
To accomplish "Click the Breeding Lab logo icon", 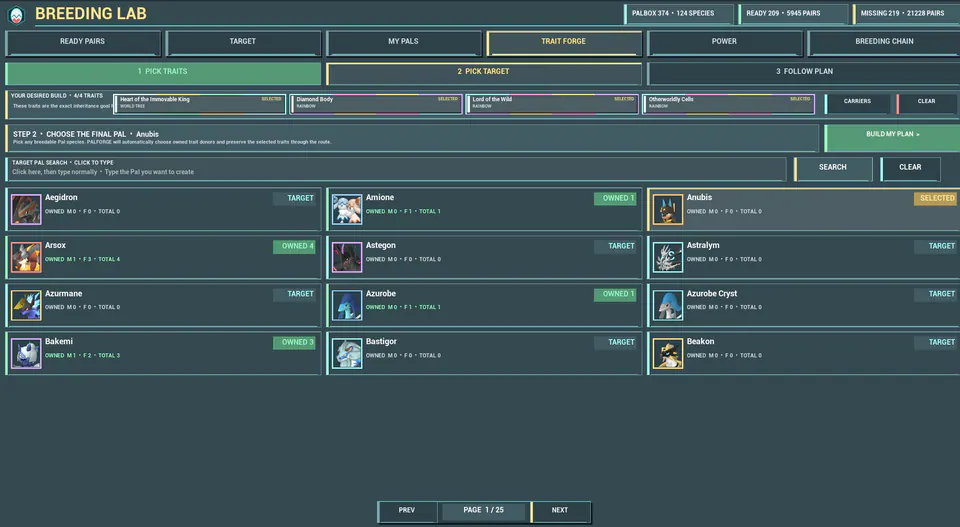I will point(17,15).
